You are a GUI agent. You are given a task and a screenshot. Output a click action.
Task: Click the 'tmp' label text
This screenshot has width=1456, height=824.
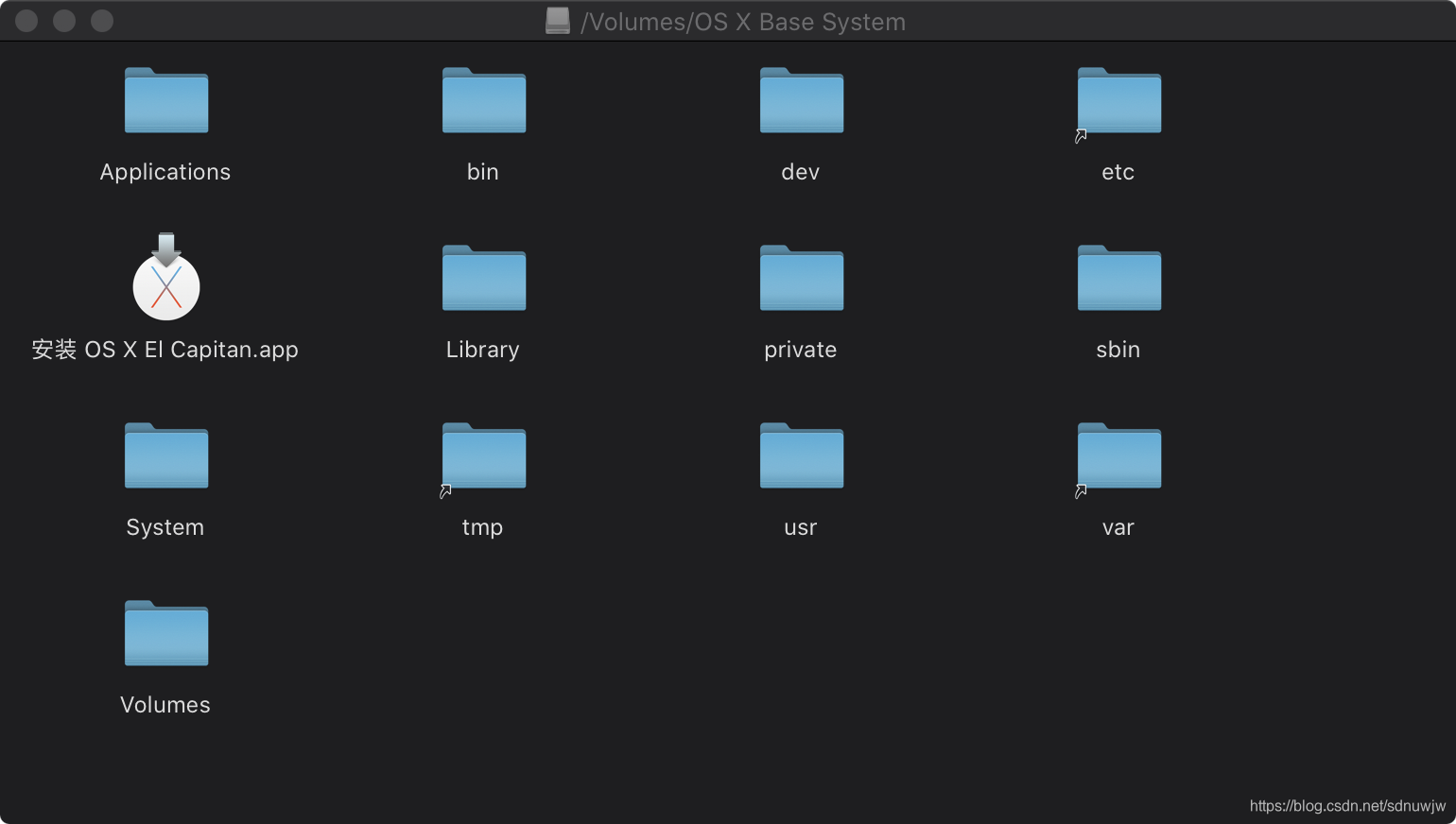coord(483,527)
